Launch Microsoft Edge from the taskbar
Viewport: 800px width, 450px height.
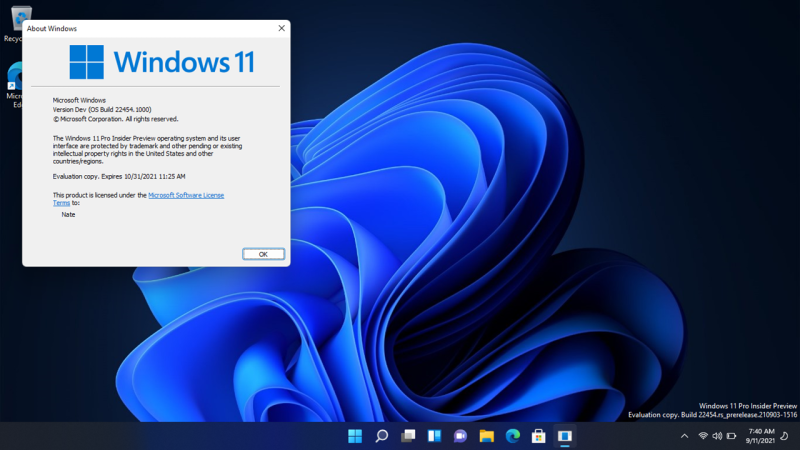[x=513, y=436]
